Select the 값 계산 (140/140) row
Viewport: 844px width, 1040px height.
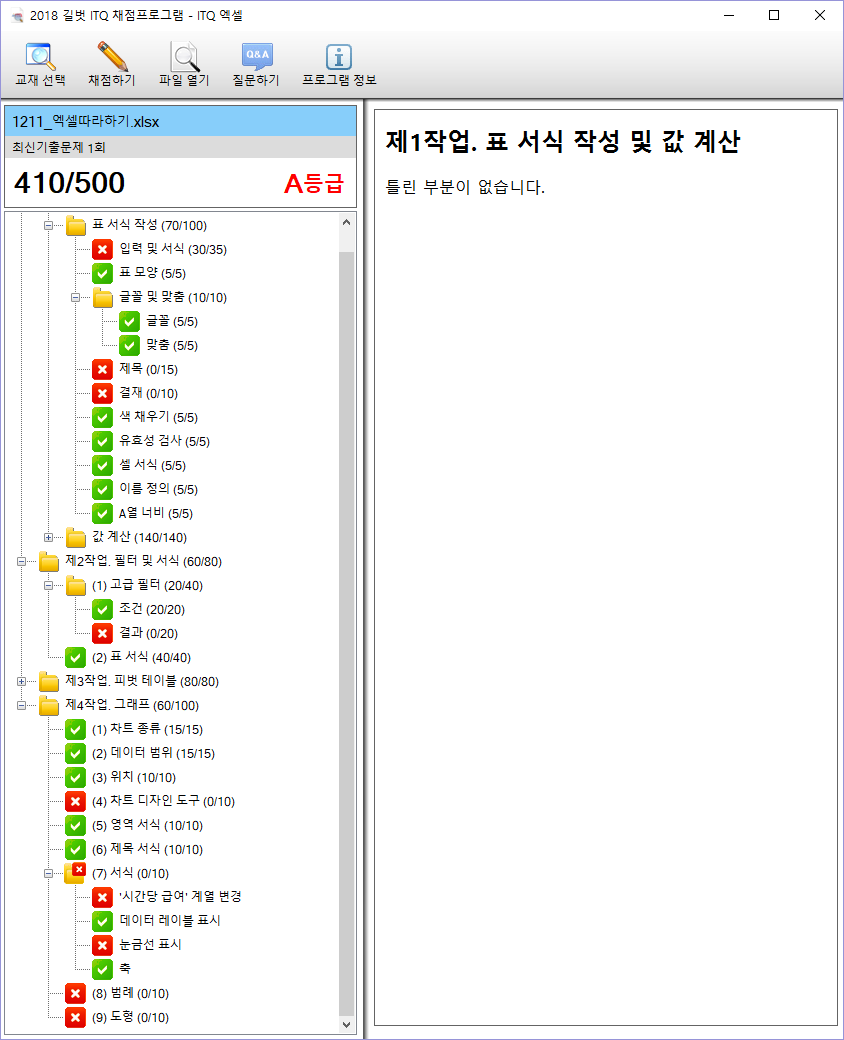pyautogui.click(x=139, y=537)
